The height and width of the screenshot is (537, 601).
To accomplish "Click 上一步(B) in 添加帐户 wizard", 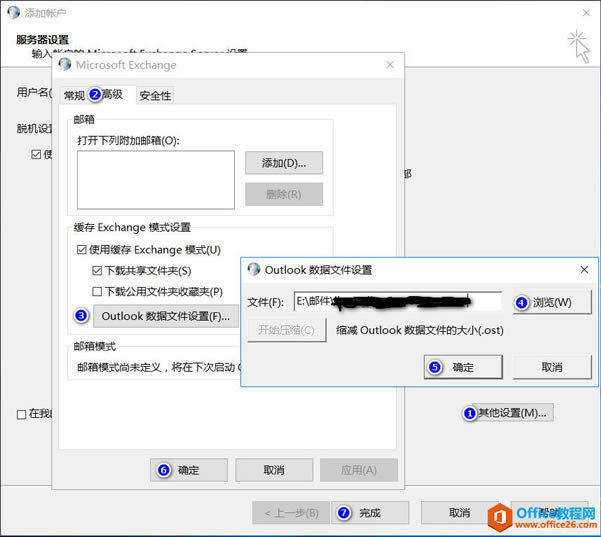I will click(x=291, y=513).
